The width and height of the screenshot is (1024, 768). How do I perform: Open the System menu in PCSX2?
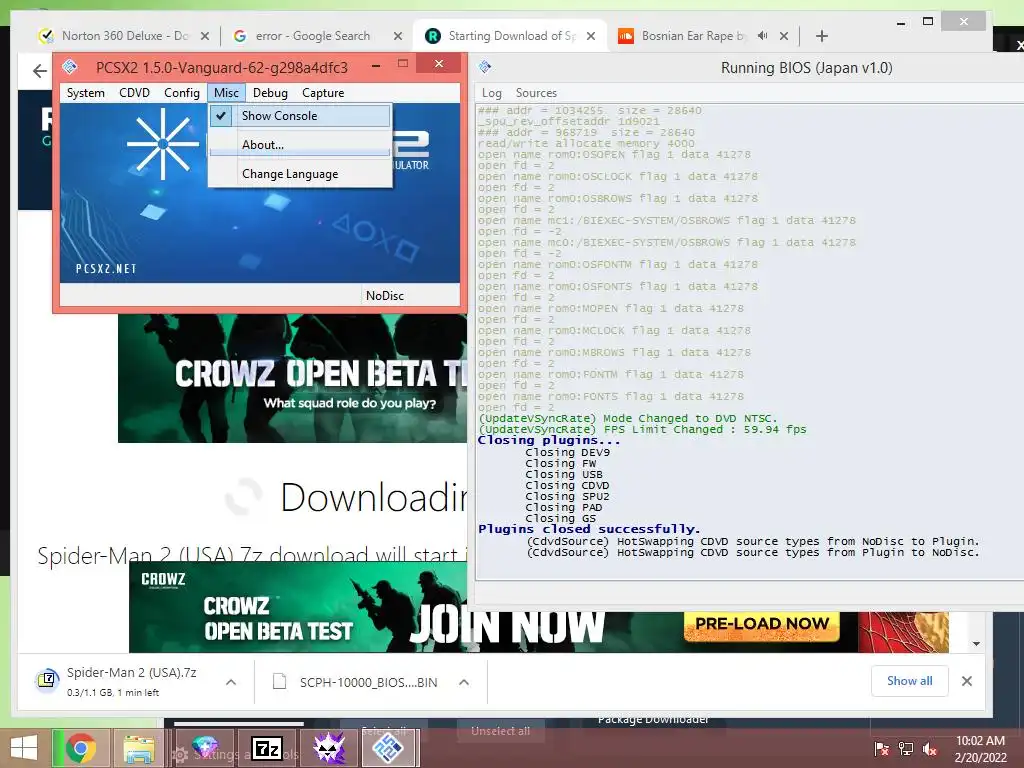pyautogui.click(x=86, y=93)
